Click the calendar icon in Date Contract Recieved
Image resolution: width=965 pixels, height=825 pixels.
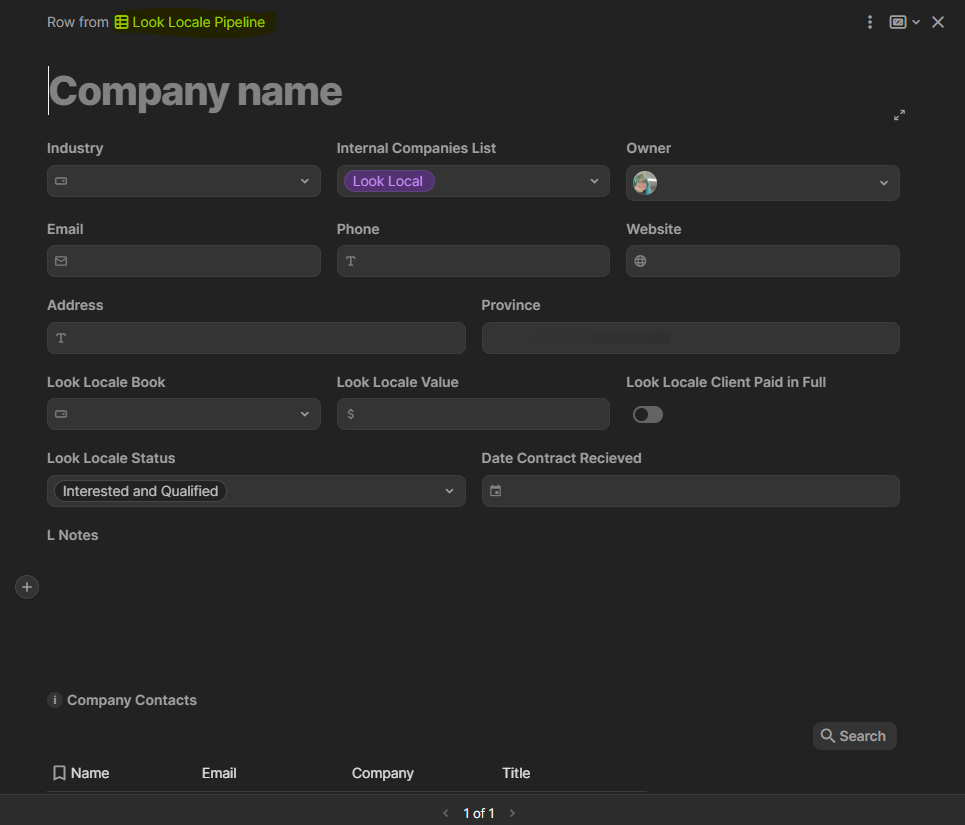point(496,491)
